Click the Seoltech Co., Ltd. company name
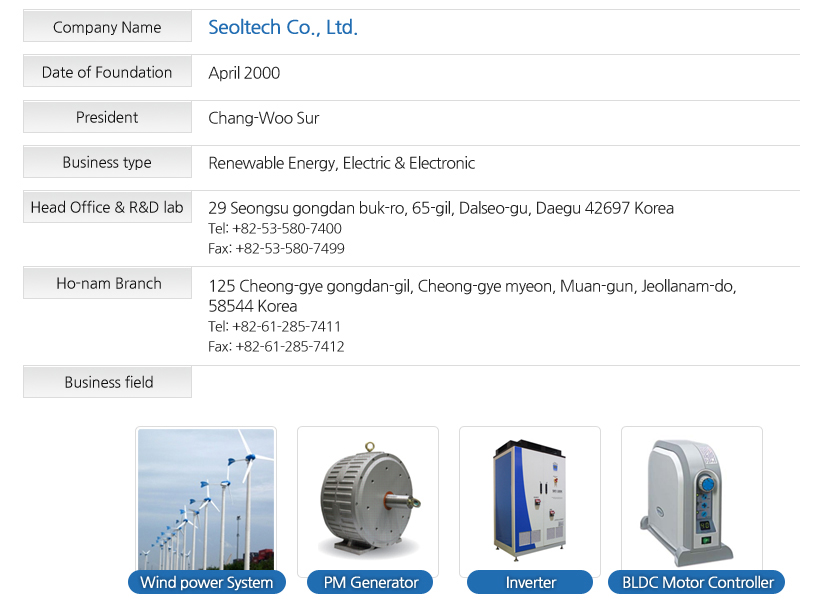830x607 pixels. pyautogui.click(x=283, y=28)
